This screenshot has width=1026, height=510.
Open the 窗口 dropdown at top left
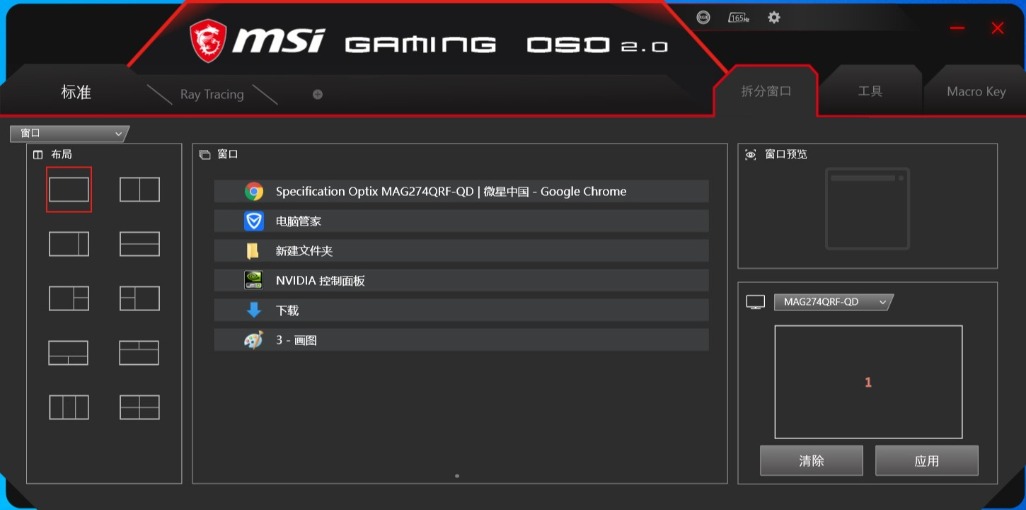pyautogui.click(x=69, y=133)
